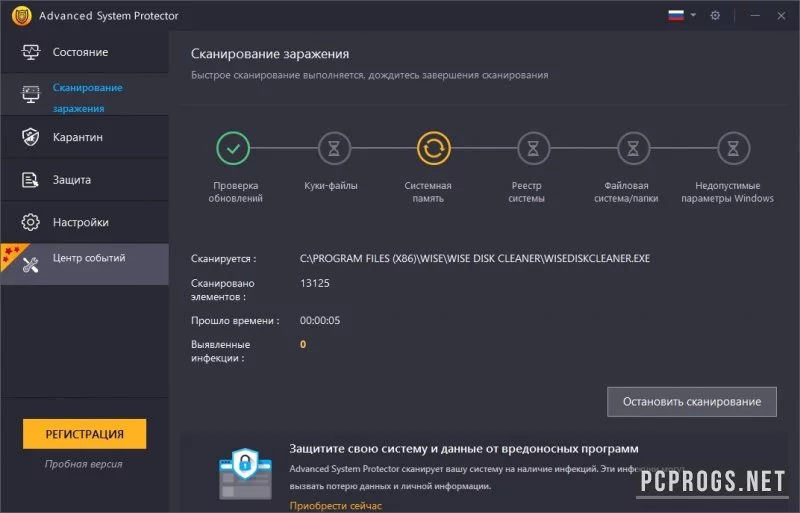Screen dimensions: 800x513
Task: Click the Защита document icon
Action: [x=30, y=180]
